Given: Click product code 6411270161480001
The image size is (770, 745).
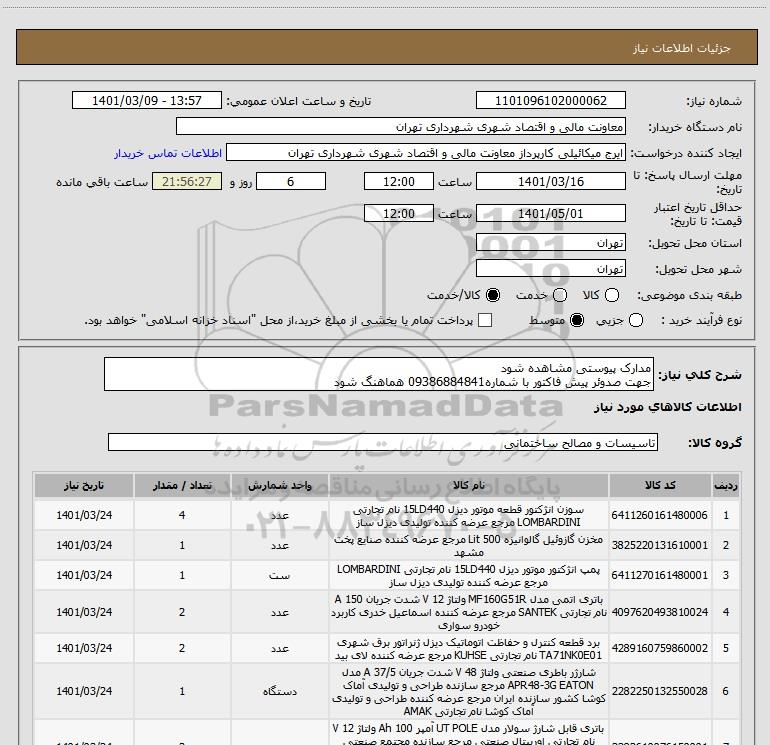Looking at the screenshot, I should point(660,575).
